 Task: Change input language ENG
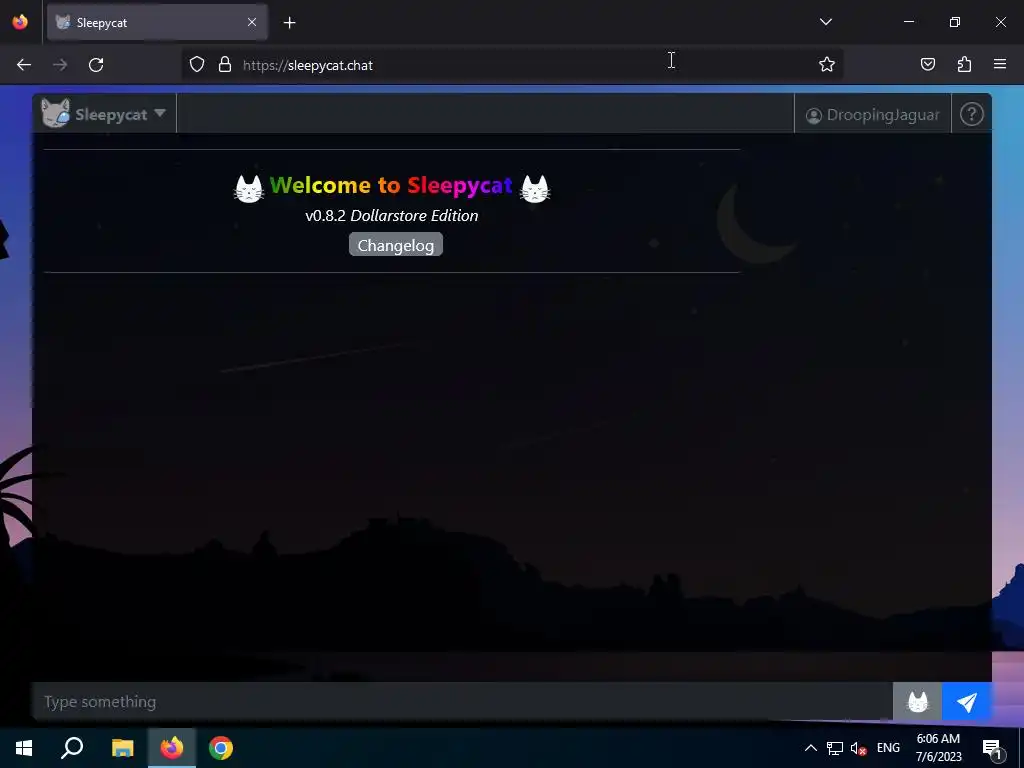coord(888,748)
